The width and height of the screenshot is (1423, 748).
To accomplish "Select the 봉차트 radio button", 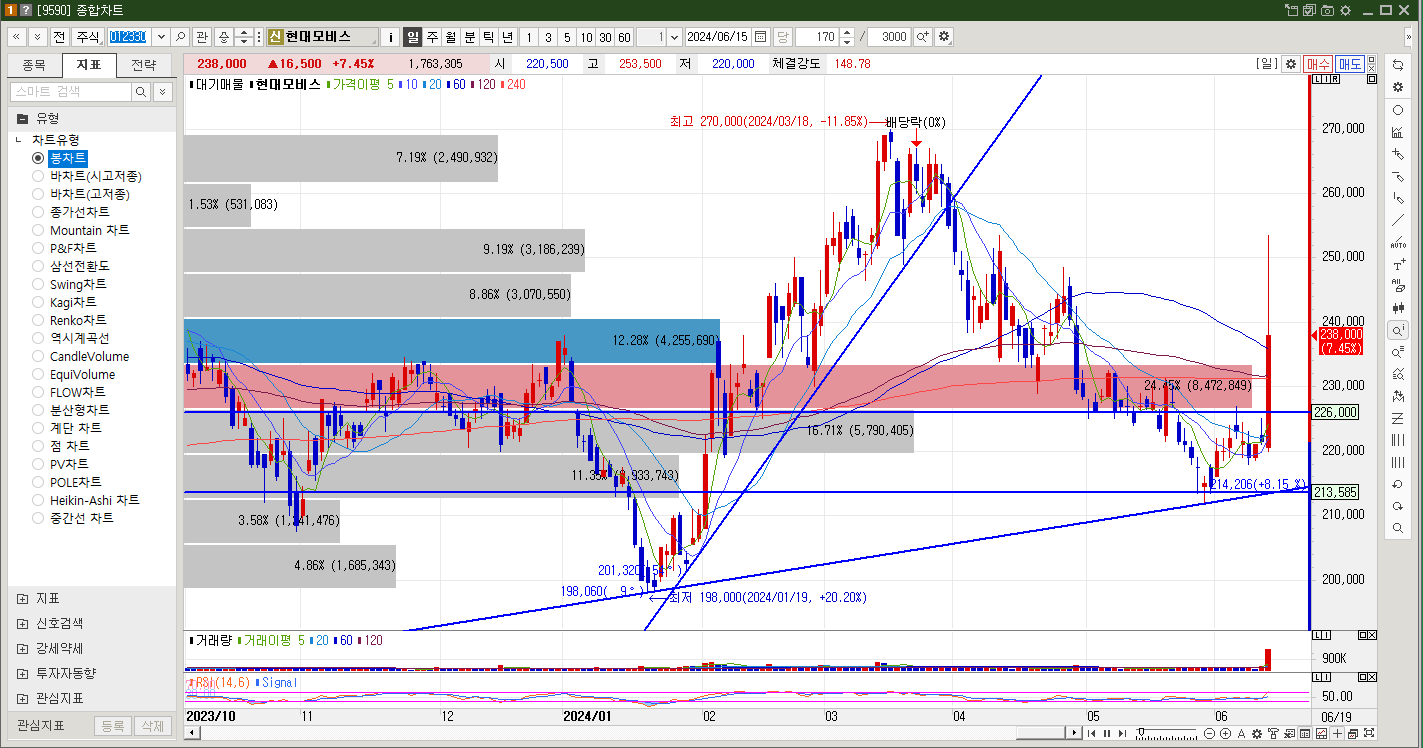I will (x=38, y=158).
